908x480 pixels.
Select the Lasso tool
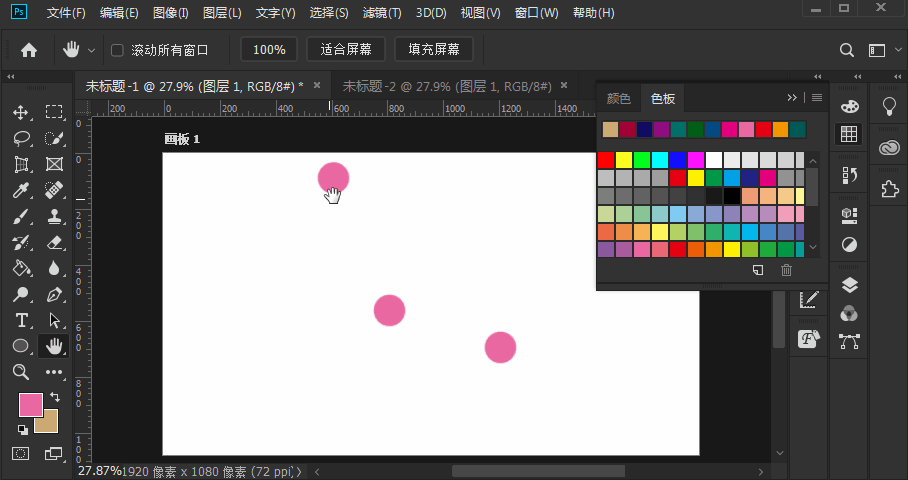coord(21,138)
